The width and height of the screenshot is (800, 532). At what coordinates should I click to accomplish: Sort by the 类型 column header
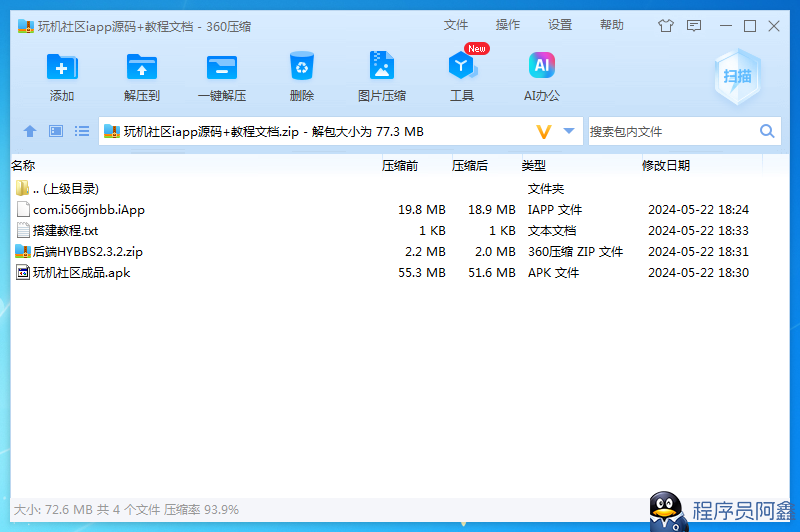[534, 165]
